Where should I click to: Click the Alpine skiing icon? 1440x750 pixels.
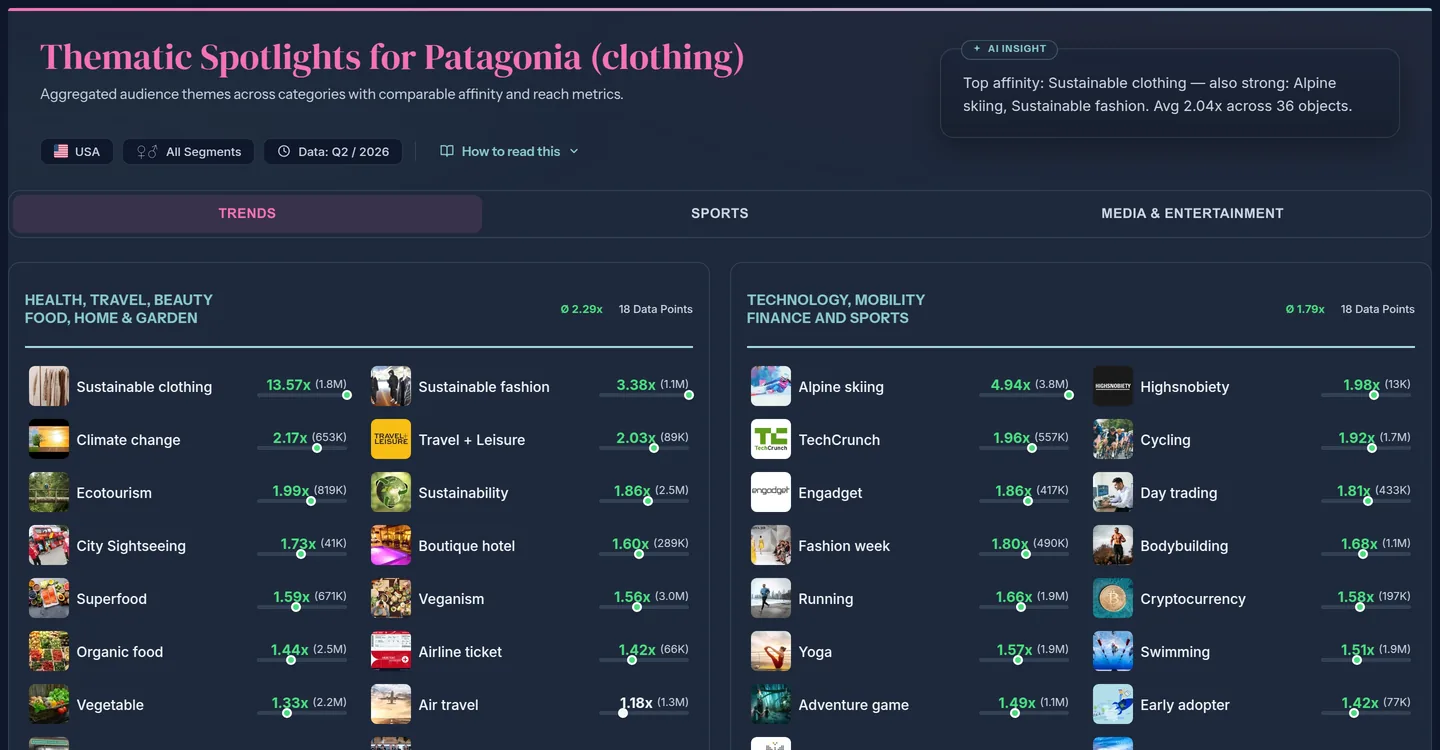[771, 386]
